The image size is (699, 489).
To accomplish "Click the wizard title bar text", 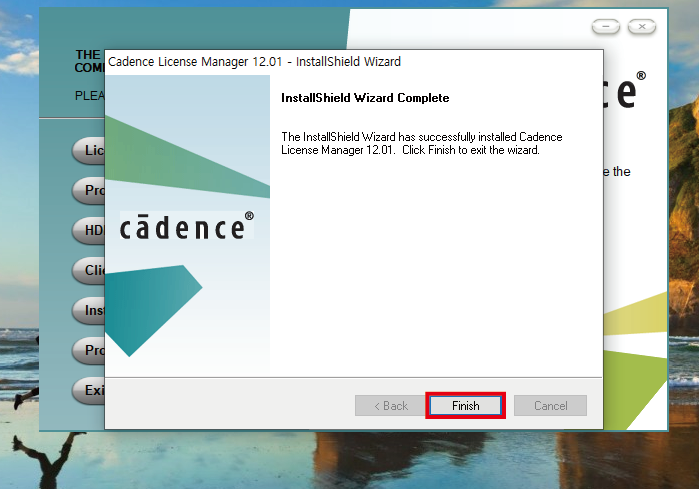I will pyautogui.click(x=254, y=62).
